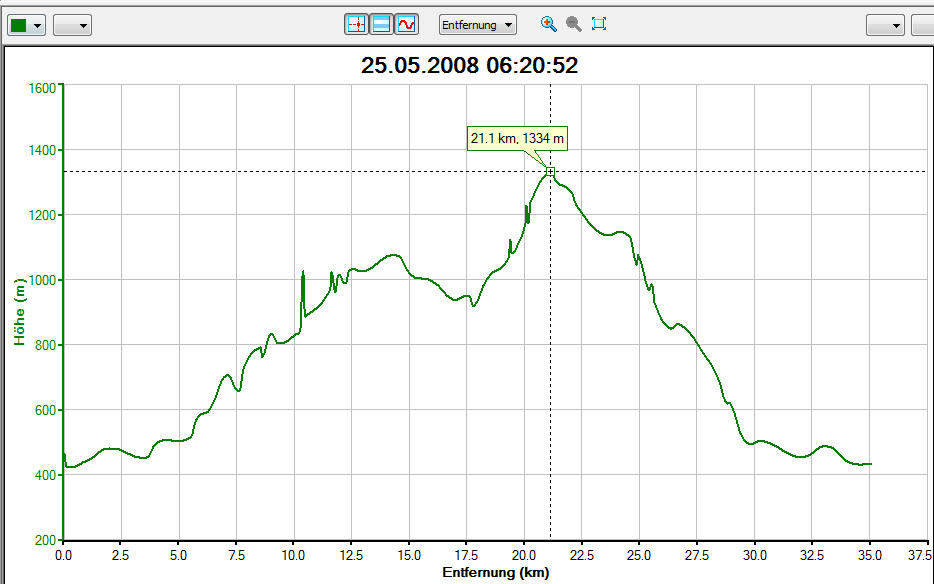The height and width of the screenshot is (584, 934).
Task: Open the empty dropdown at the toolbar's right
Action: [885, 25]
